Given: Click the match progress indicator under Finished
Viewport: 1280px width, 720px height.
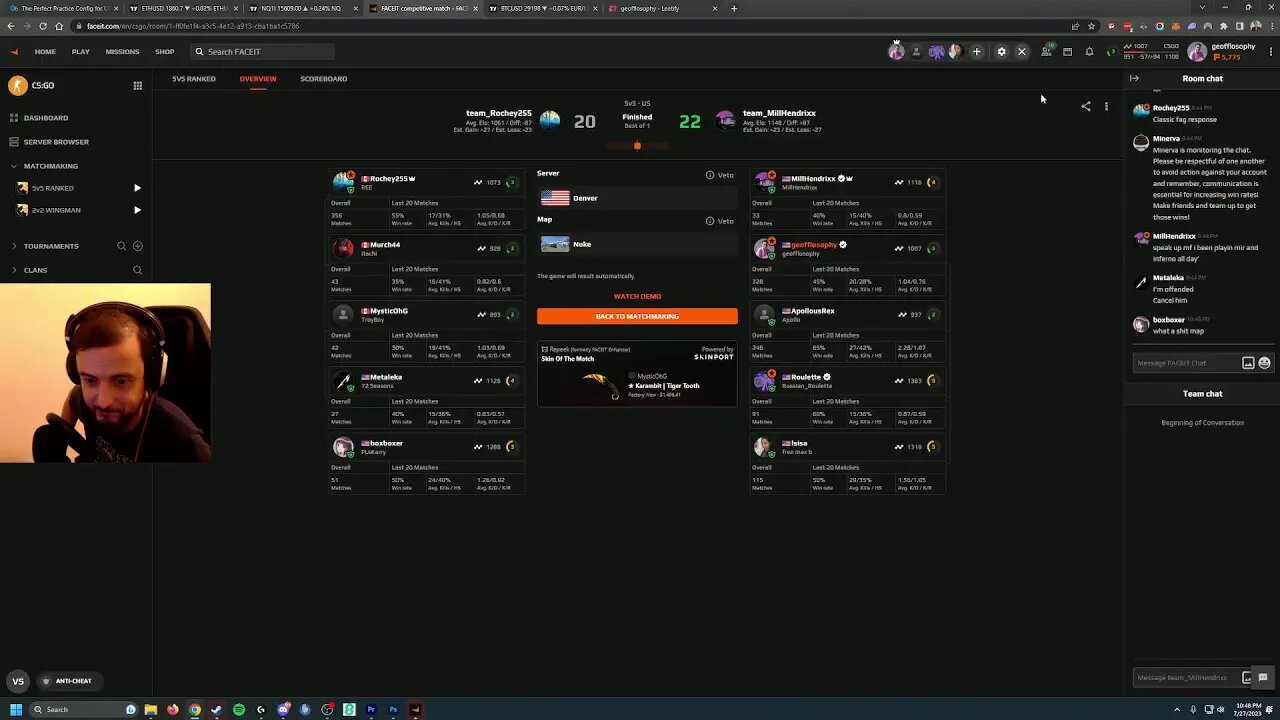Looking at the screenshot, I should [637, 146].
